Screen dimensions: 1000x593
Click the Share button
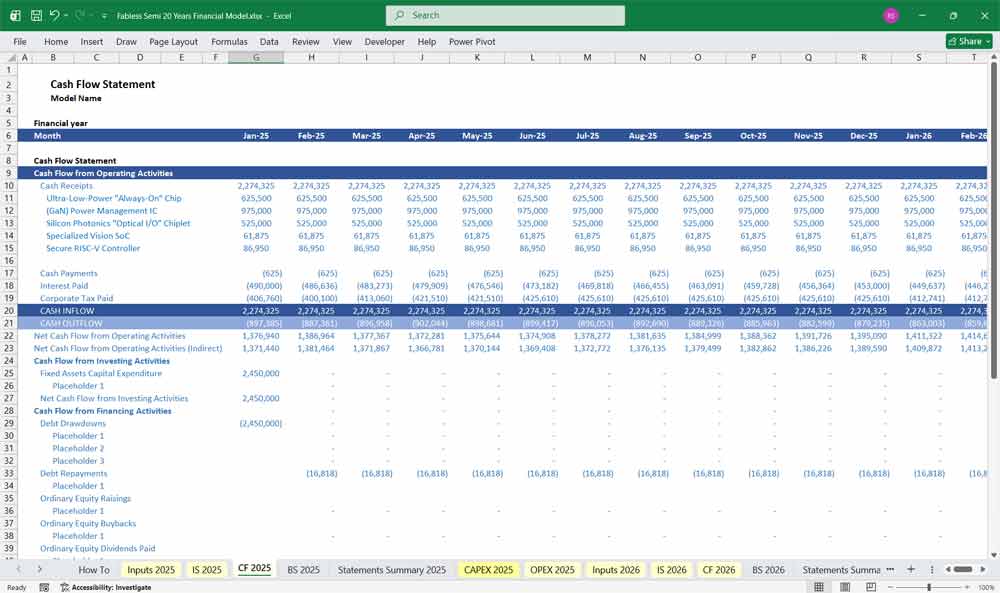coord(965,41)
